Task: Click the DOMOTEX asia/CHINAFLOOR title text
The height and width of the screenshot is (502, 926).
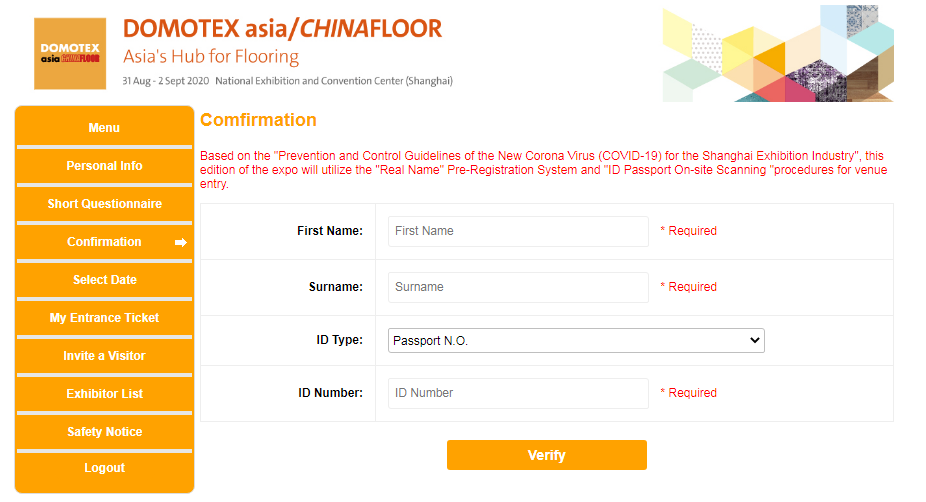Action: [x=282, y=29]
